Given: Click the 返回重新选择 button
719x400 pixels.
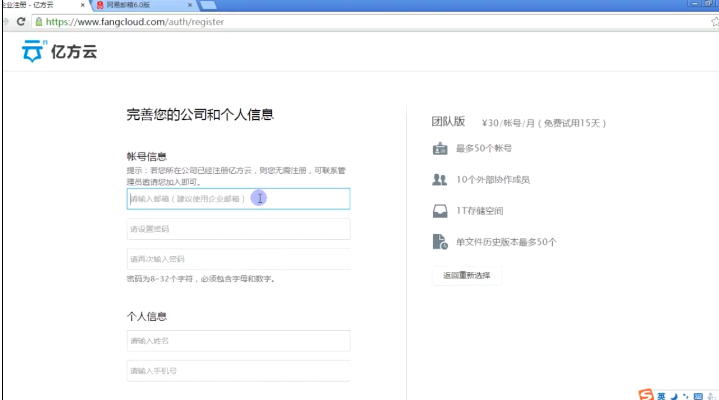Looking at the screenshot, I should 467,276.
